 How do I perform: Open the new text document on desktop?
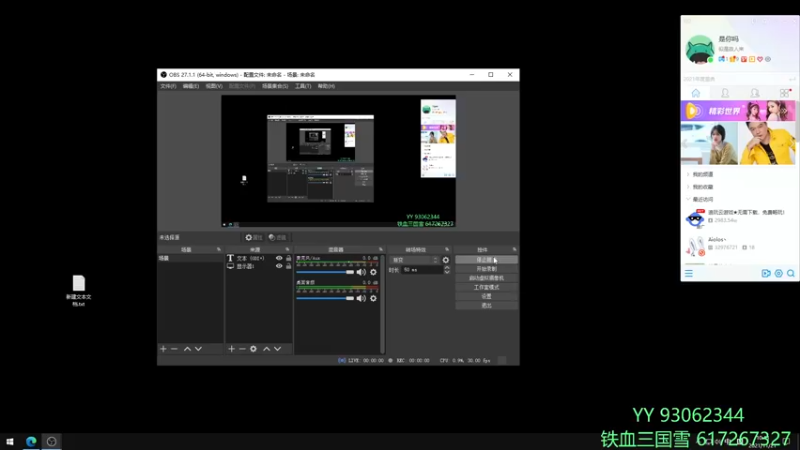coord(79,290)
